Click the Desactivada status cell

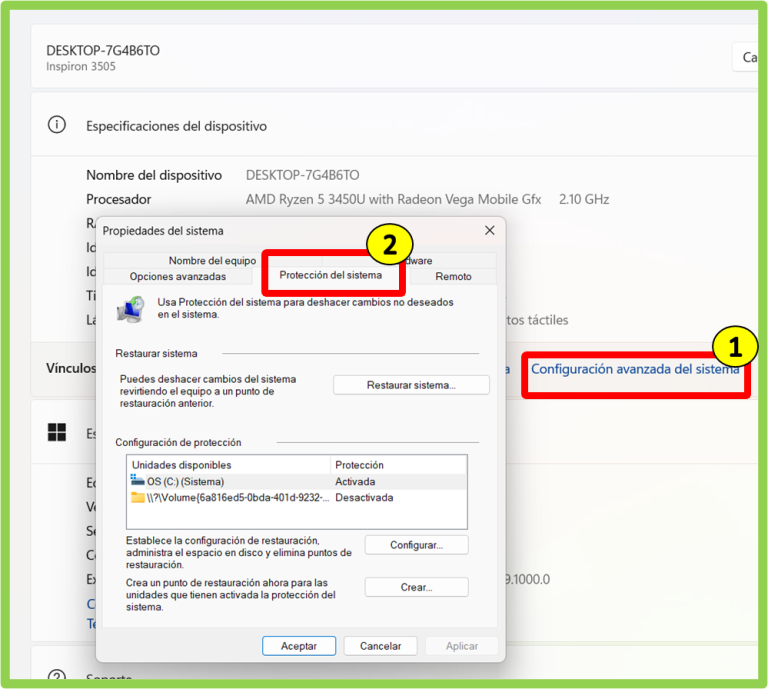364,498
